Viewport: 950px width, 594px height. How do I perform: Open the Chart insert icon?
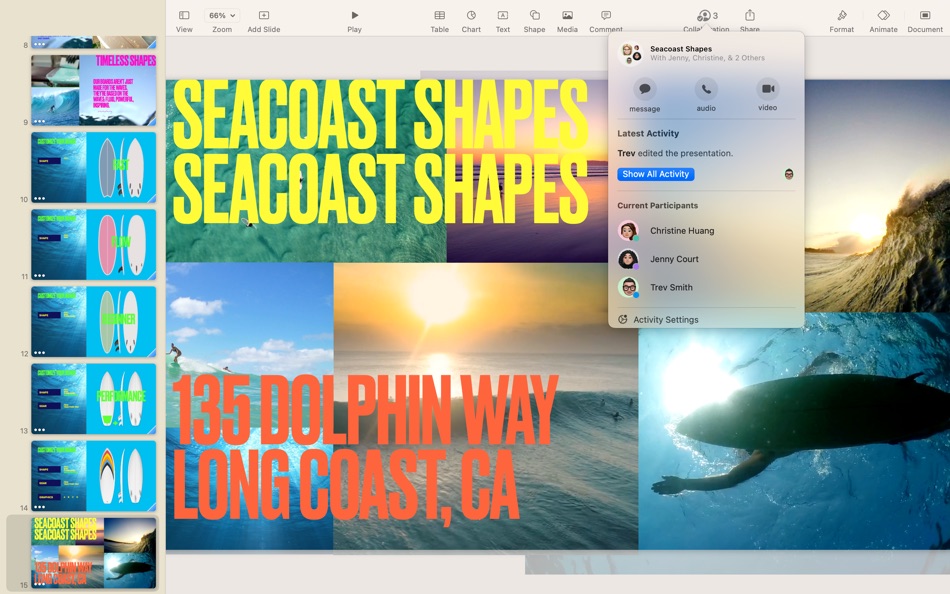point(471,15)
